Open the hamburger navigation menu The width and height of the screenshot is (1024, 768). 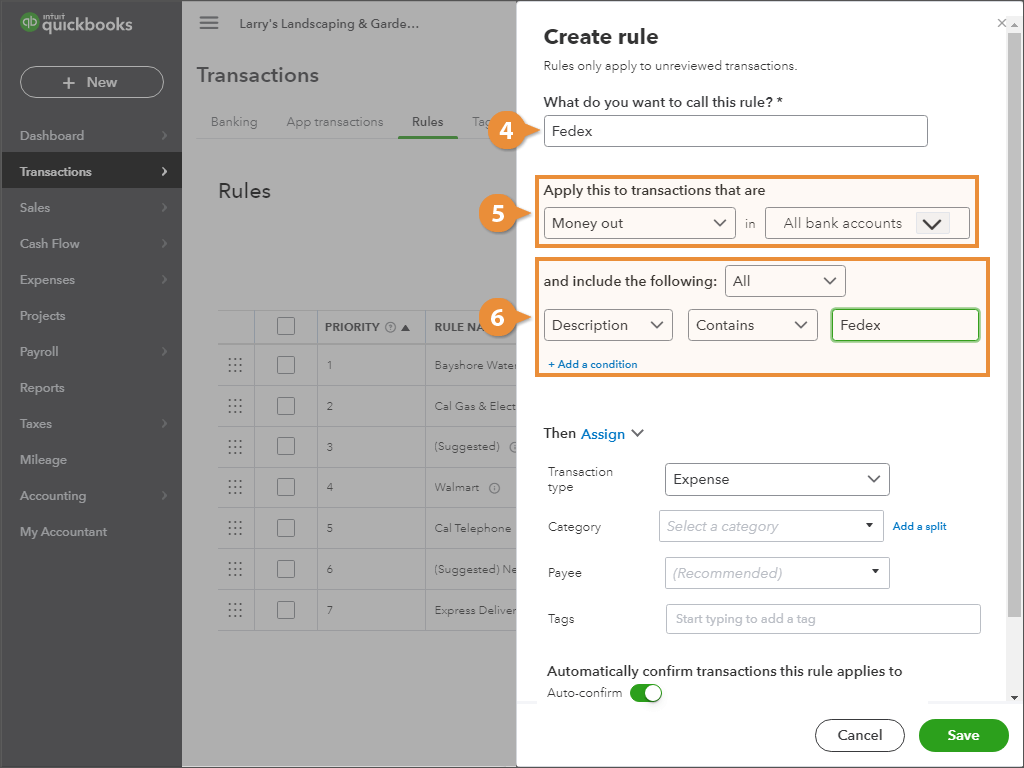[x=209, y=23]
